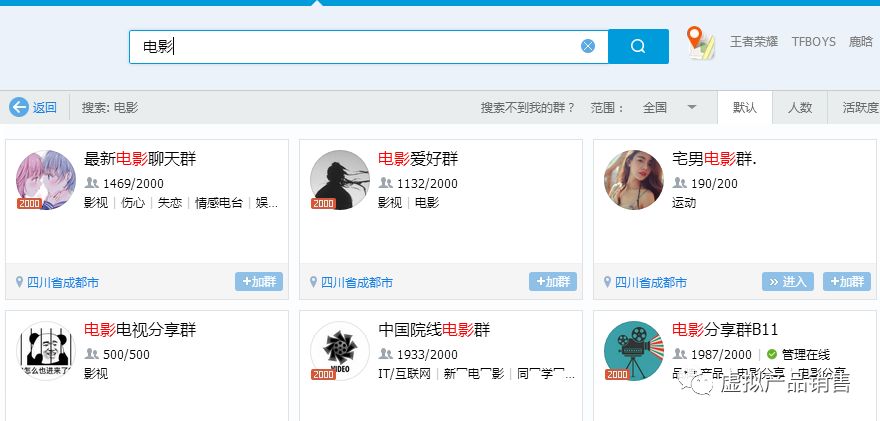Click the 管理在线 status label
Viewport: 880px width, 421px height.
pos(806,354)
